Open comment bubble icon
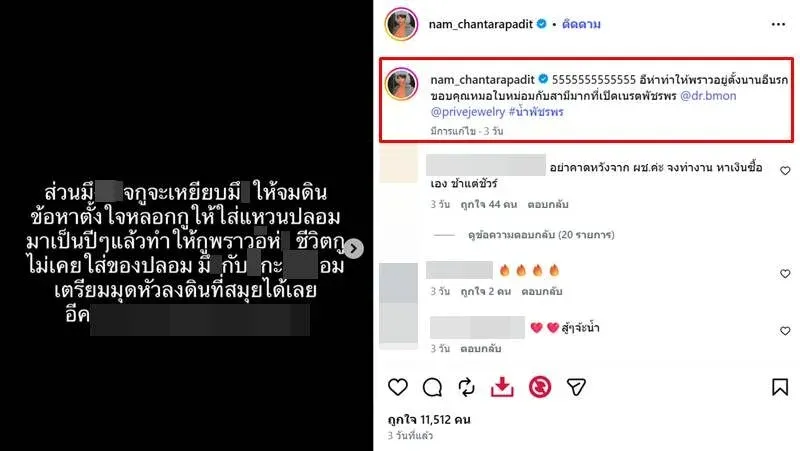 432,388
